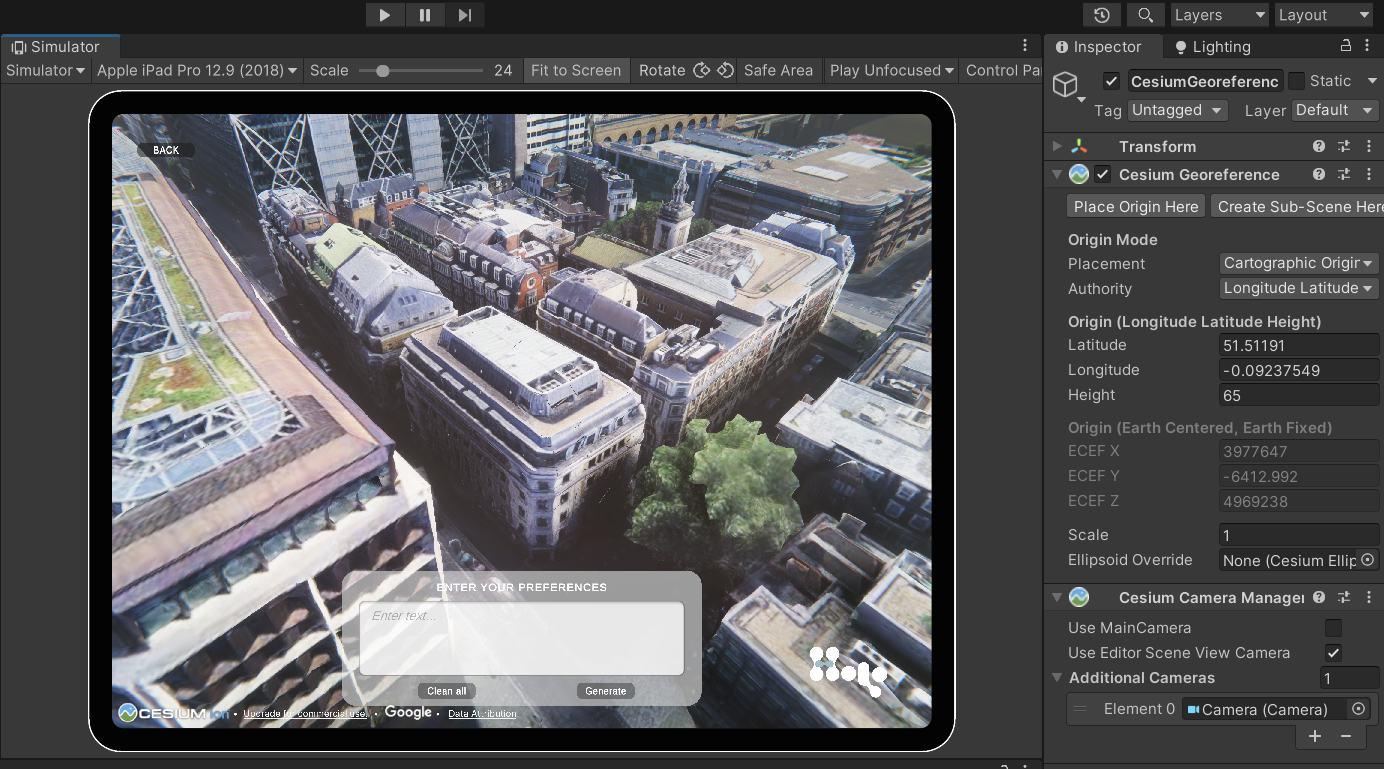Open Cesium Georeference help icon
Image resolution: width=1384 pixels, height=769 pixels.
pyautogui.click(x=1319, y=174)
